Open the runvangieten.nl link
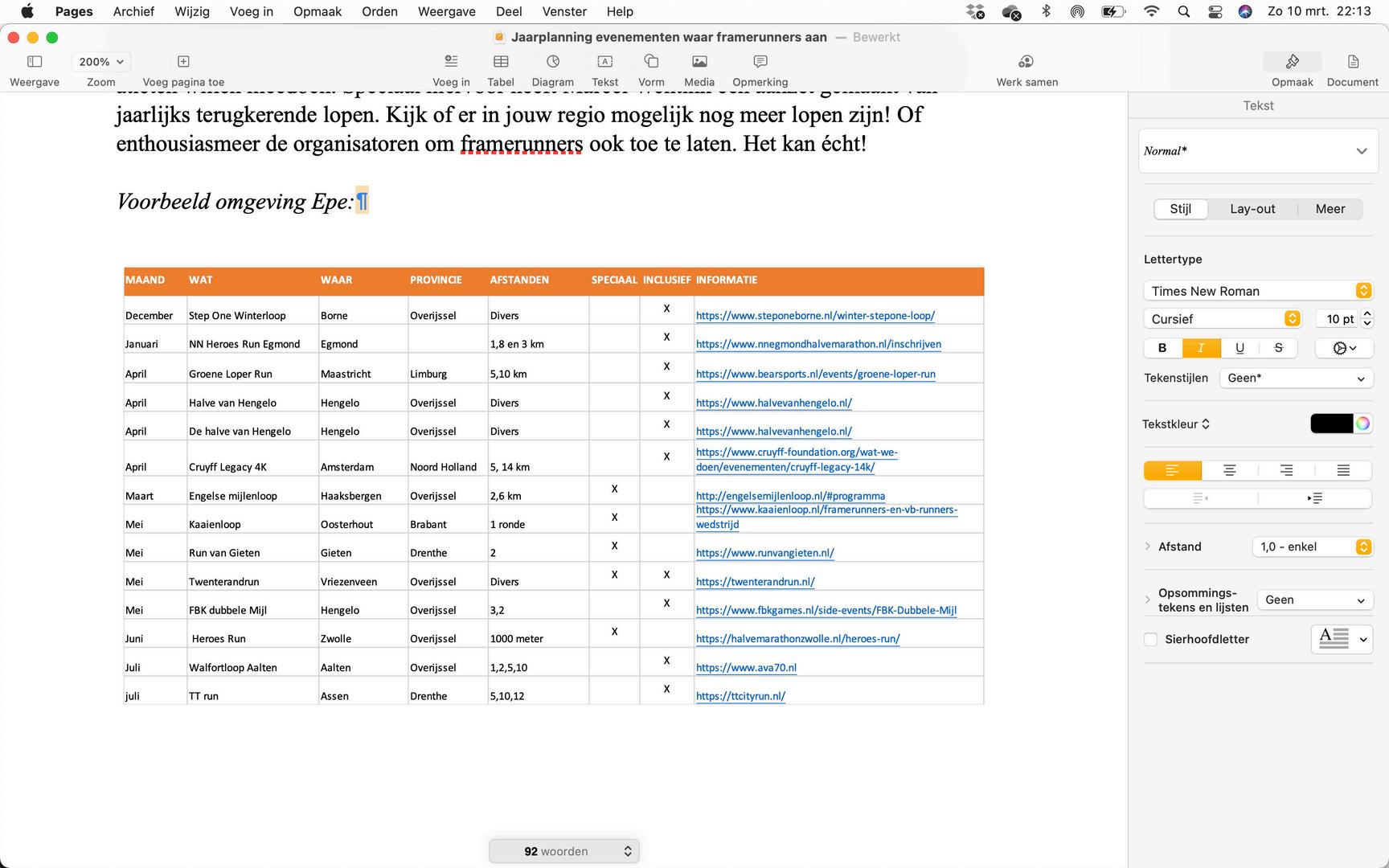The height and width of the screenshot is (868, 1389). [765, 553]
